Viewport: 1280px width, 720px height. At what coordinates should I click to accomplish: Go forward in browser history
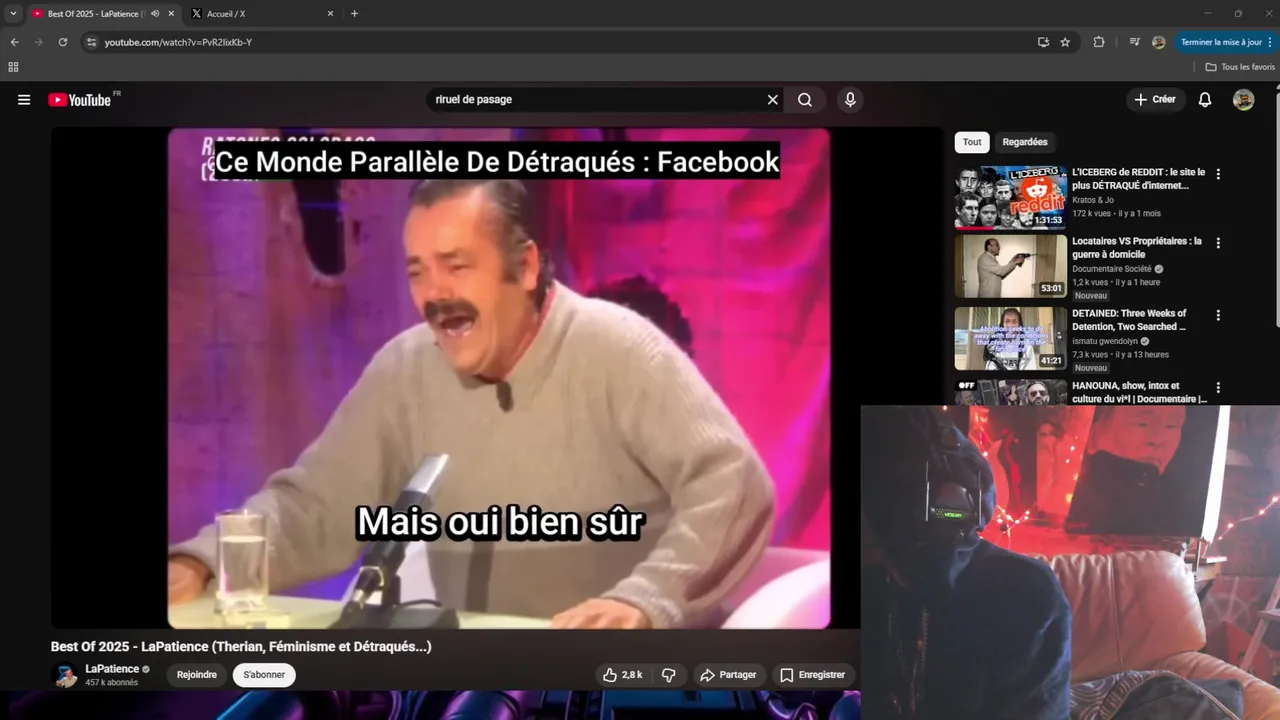pos(38,42)
